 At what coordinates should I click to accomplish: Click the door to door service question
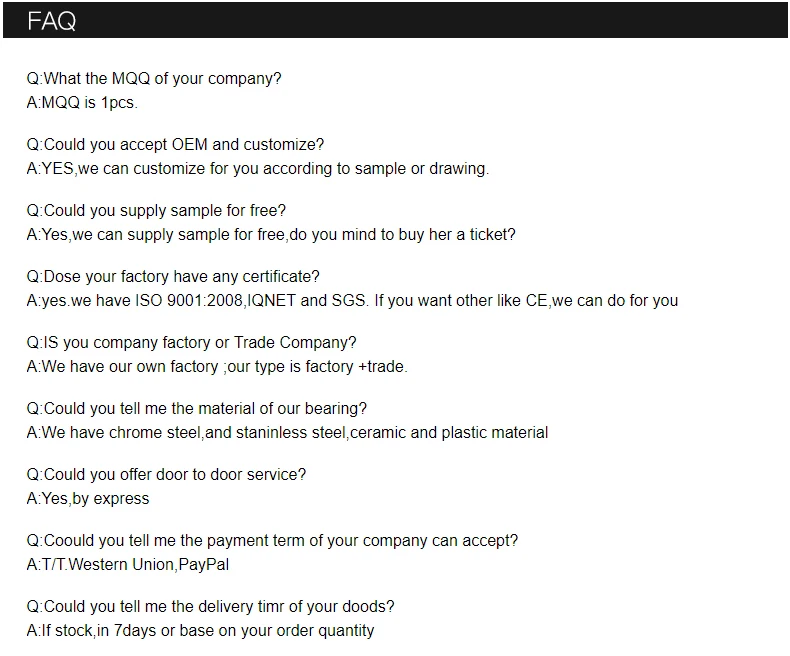[166, 475]
